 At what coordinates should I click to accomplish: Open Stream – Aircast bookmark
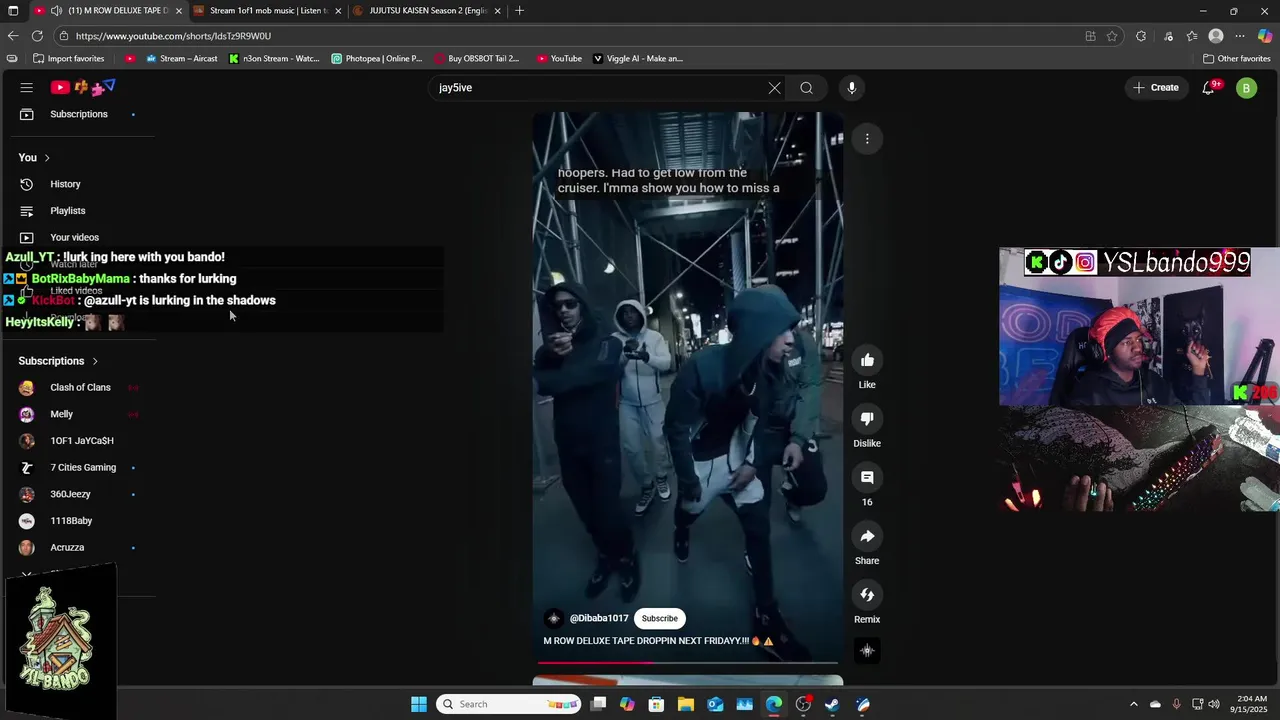coord(181,59)
